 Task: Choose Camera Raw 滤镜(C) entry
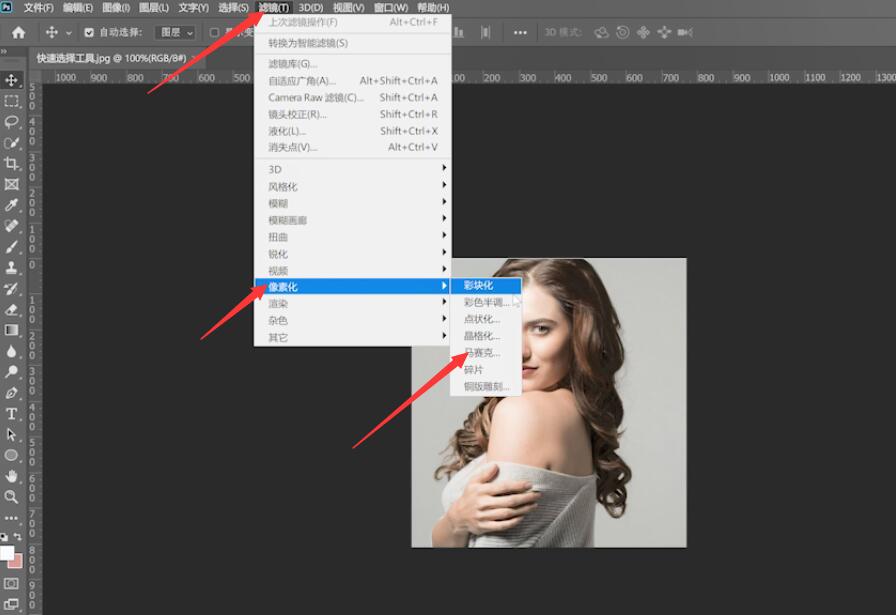point(353,97)
